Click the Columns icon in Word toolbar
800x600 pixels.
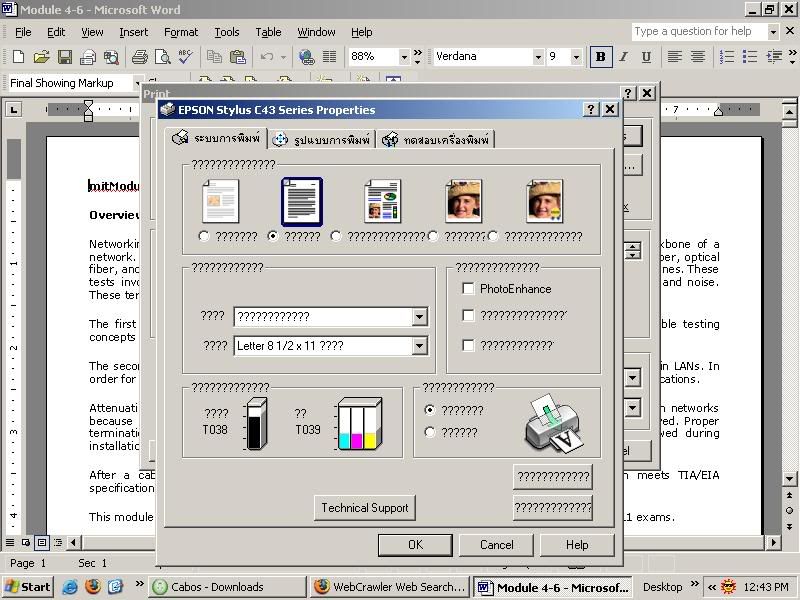click(x=330, y=57)
